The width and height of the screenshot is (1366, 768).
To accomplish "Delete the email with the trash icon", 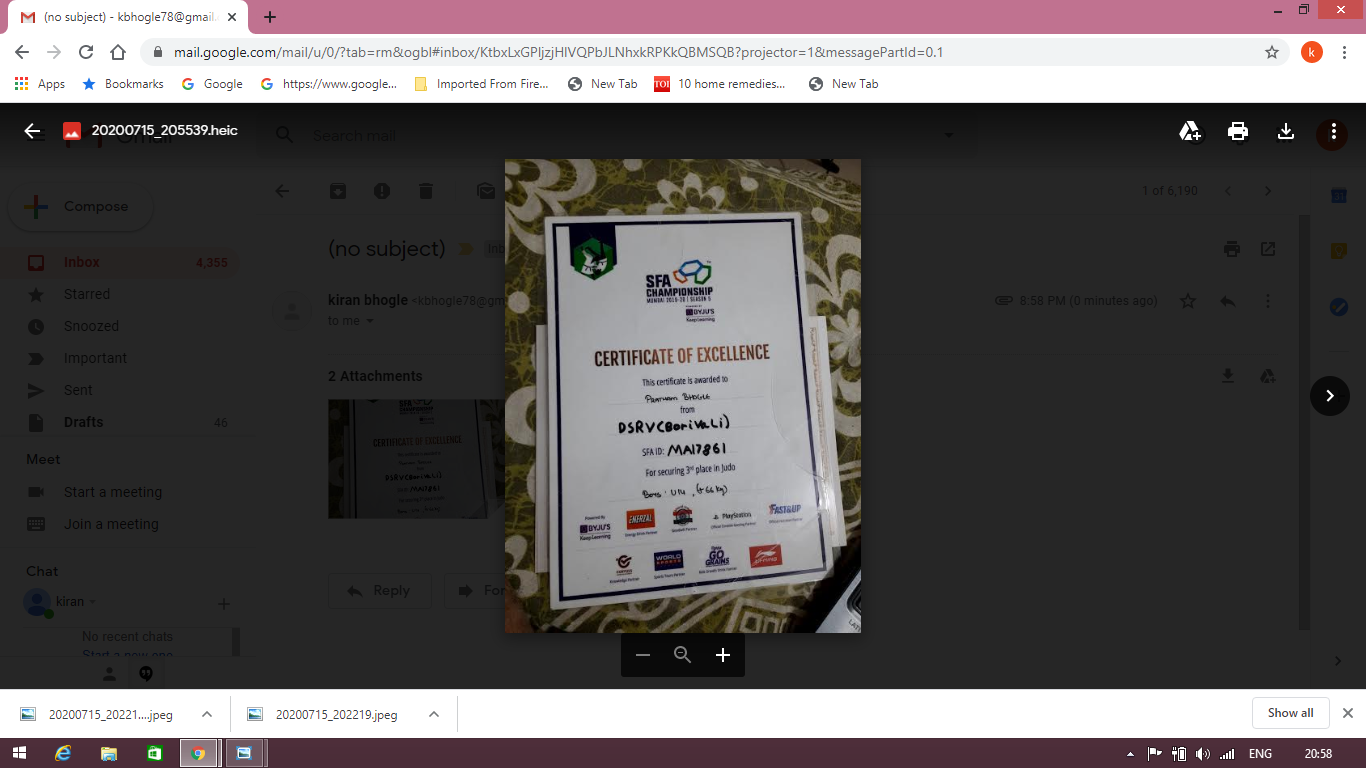I will (x=426, y=191).
